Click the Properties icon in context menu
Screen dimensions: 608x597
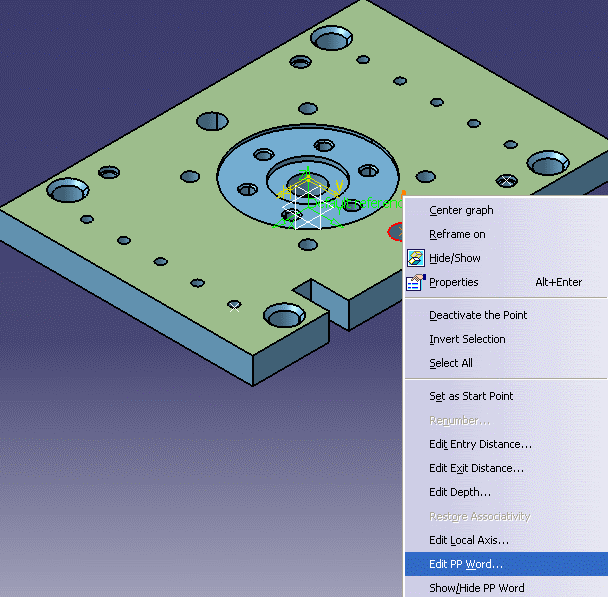416,282
